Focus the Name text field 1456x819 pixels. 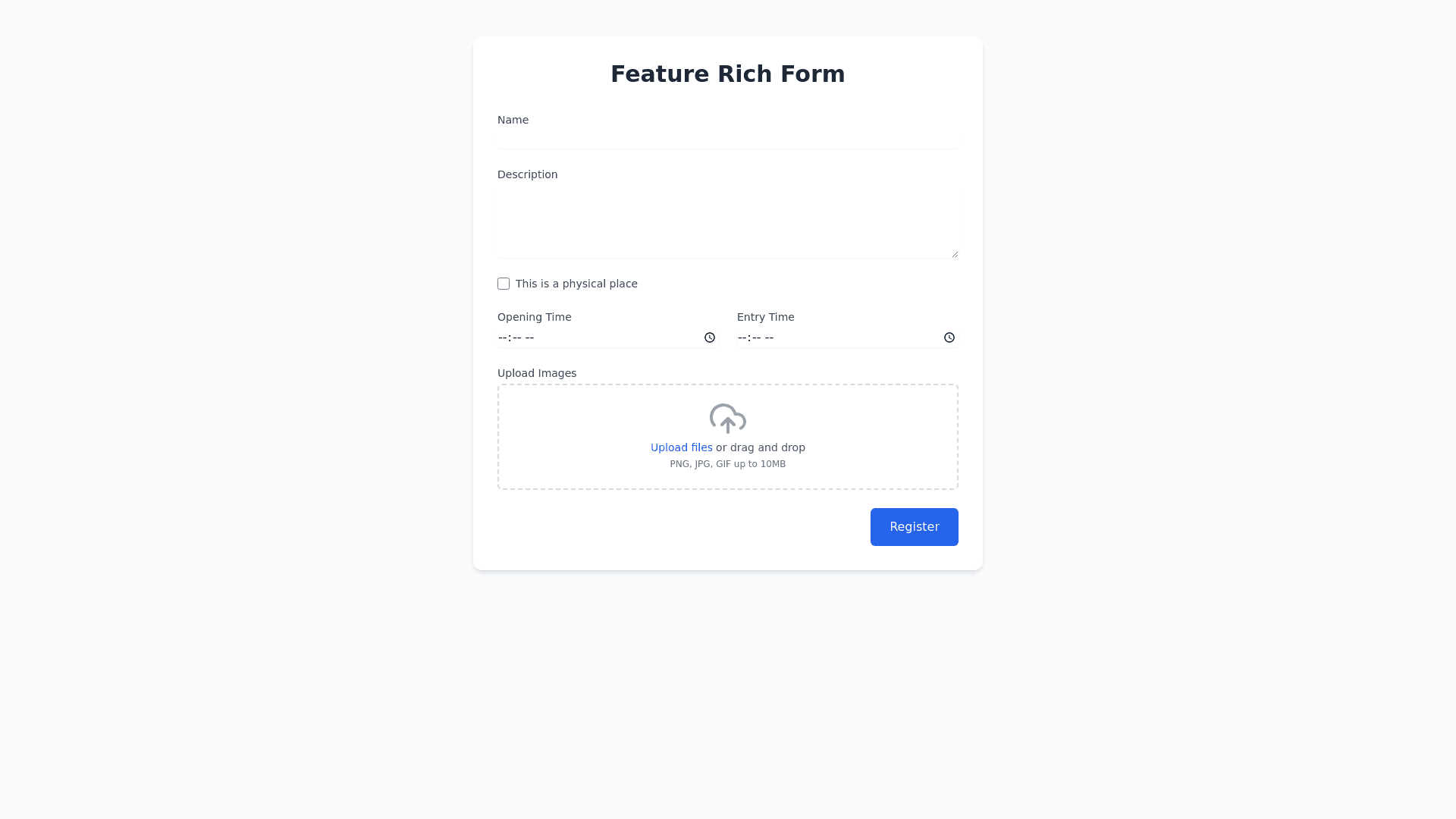tap(727, 140)
